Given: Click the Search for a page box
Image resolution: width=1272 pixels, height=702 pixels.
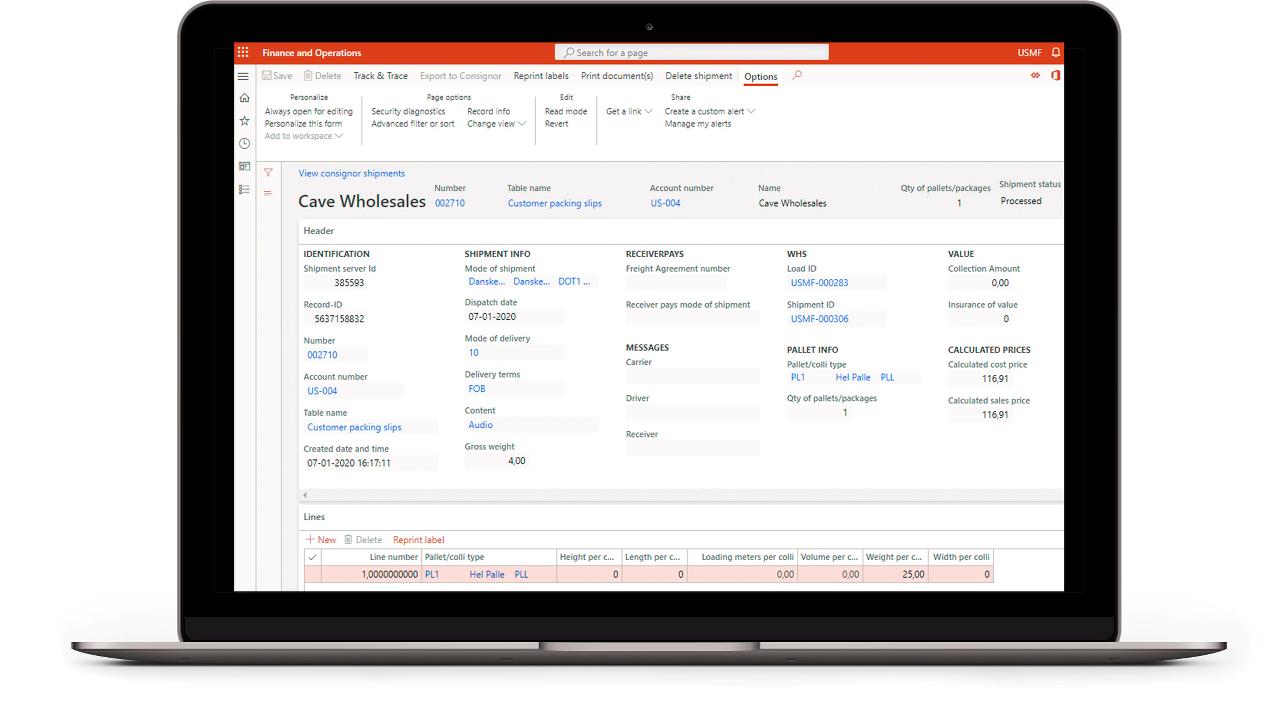Looking at the screenshot, I should [x=691, y=53].
